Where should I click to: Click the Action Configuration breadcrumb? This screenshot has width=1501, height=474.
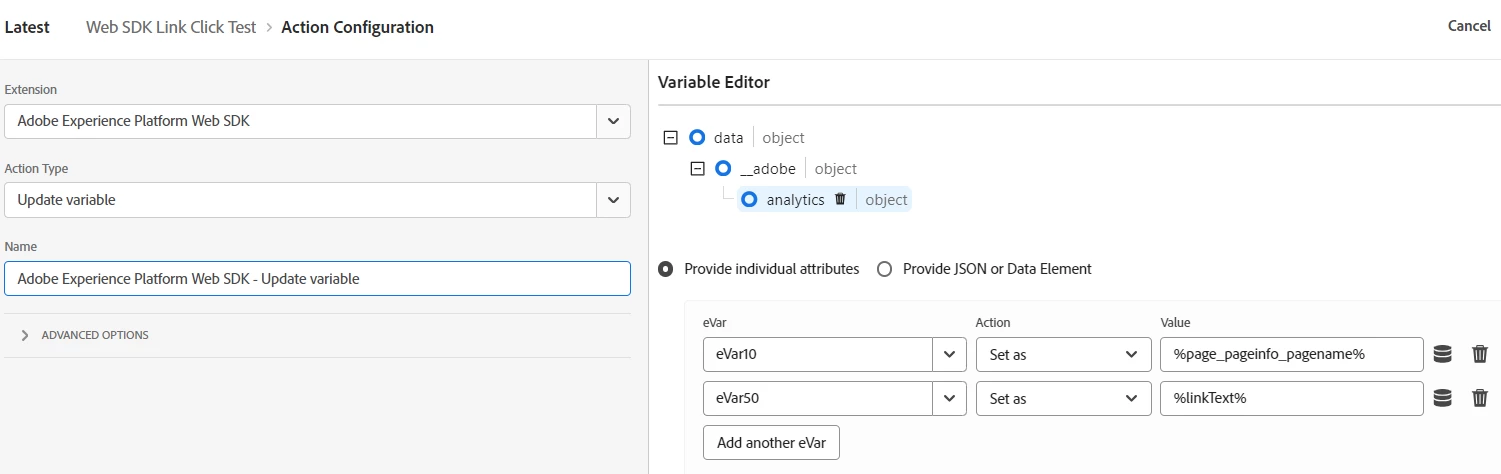pos(358,27)
